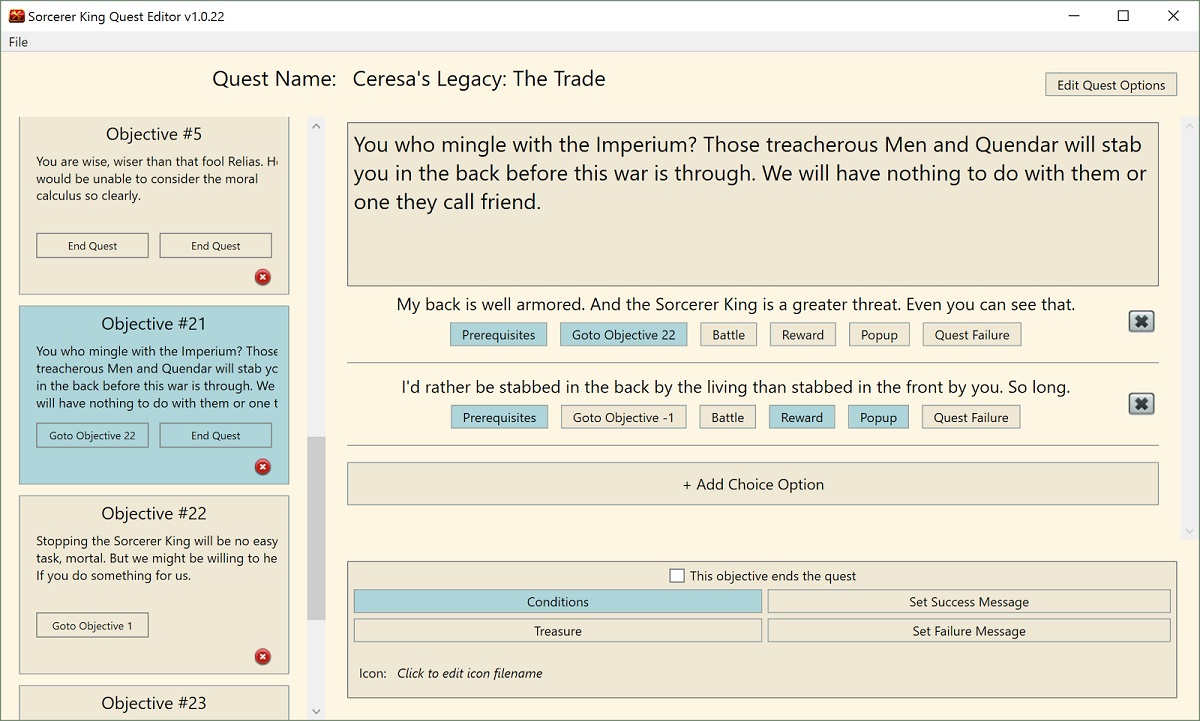
Task: Select the Objective #22 card title
Action: coord(154,514)
